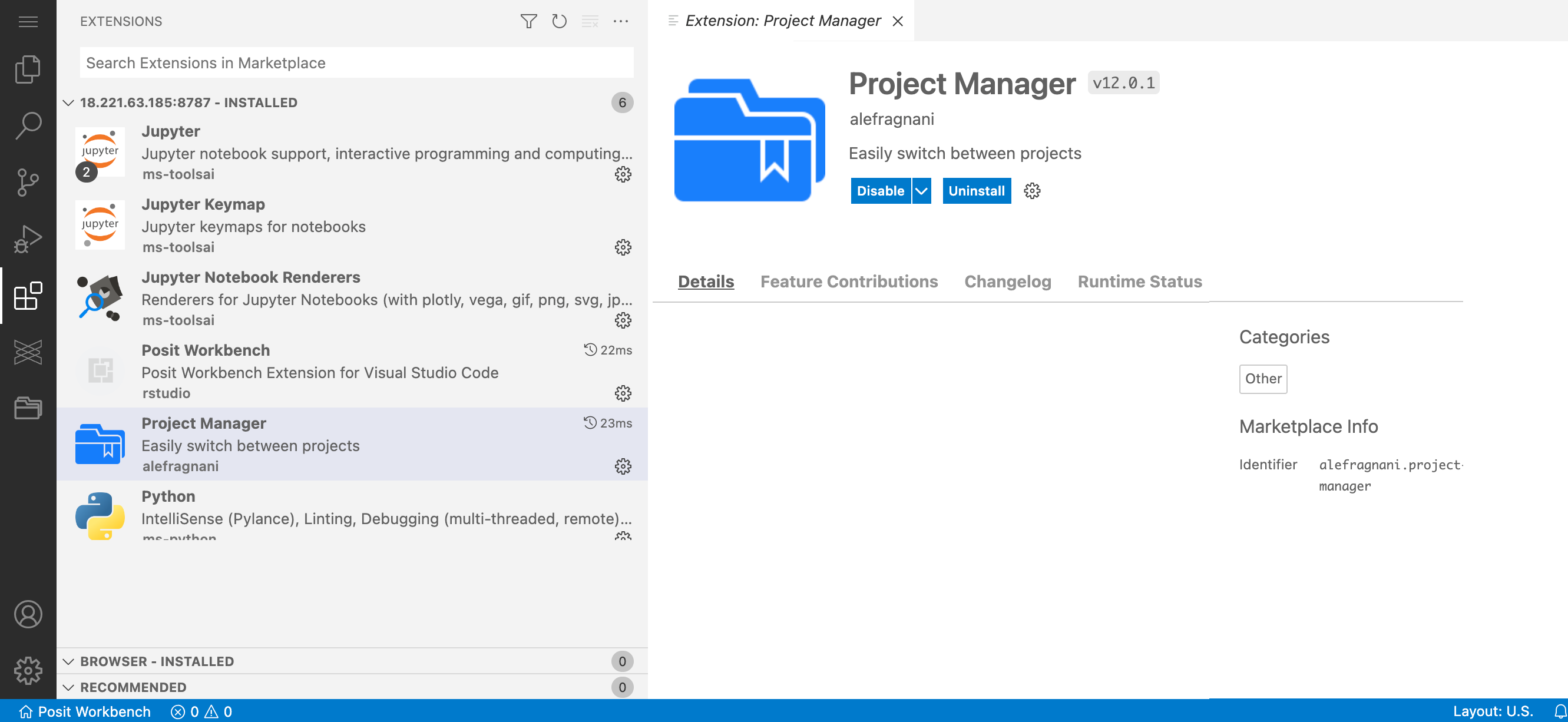Viewport: 1568px width, 722px height.
Task: Click the Disable button
Action: point(880,191)
